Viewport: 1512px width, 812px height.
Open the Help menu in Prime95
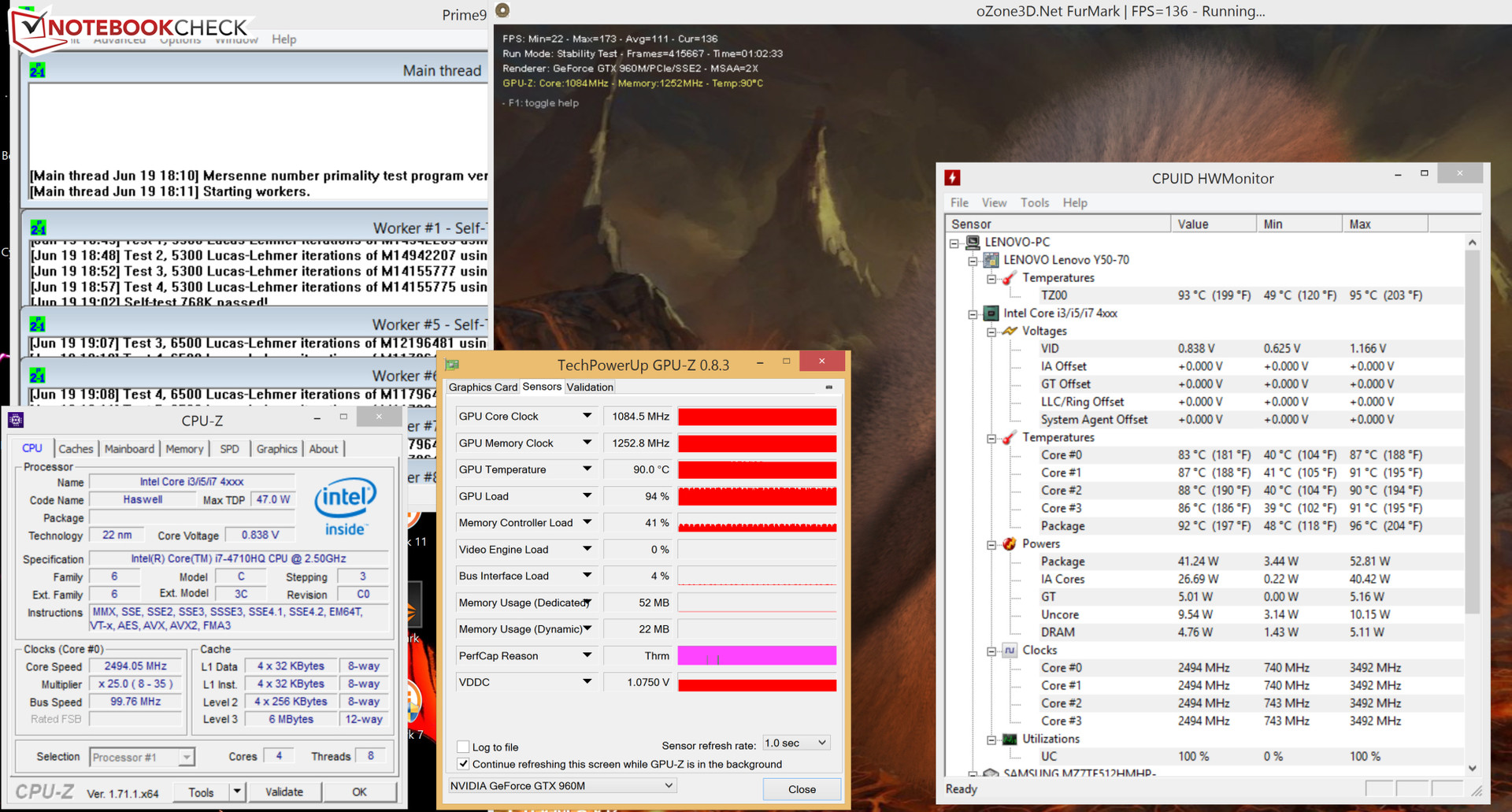pos(284,39)
